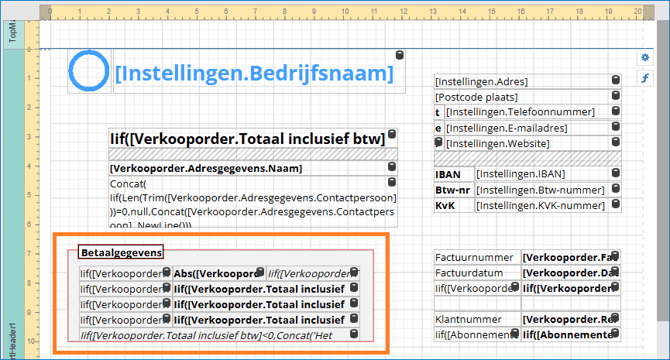Click the horizontal ruler at mark 10
670x360 pixels.
click(345, 12)
